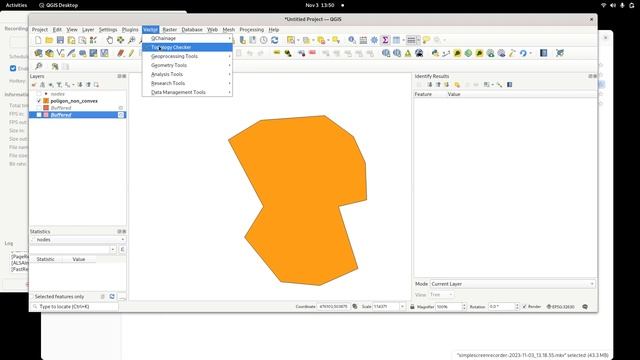
Task: Click the Coordinate input field
Action: (x=333, y=307)
